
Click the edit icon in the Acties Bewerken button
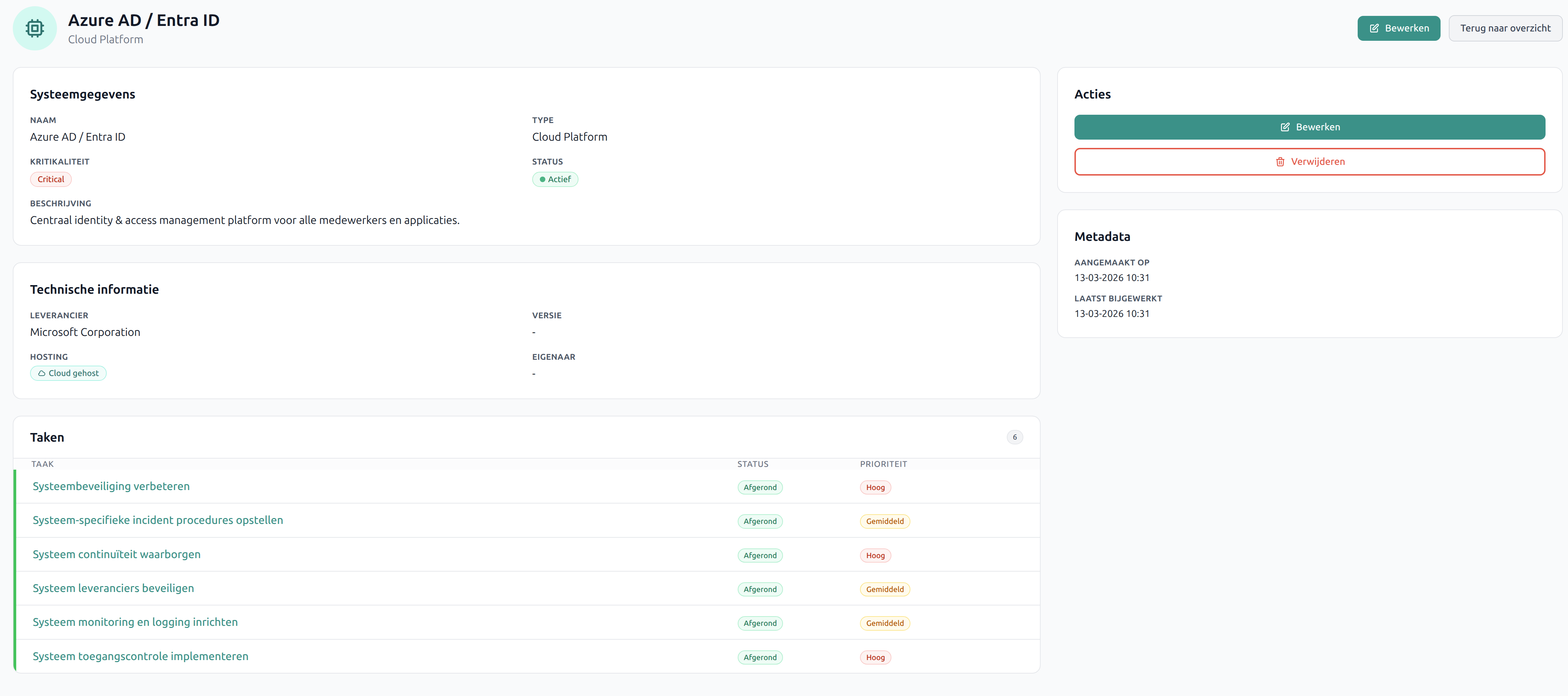pos(1285,127)
